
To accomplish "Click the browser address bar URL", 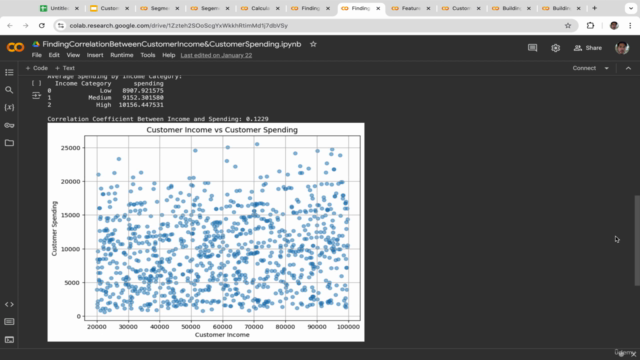I will coord(179,25).
